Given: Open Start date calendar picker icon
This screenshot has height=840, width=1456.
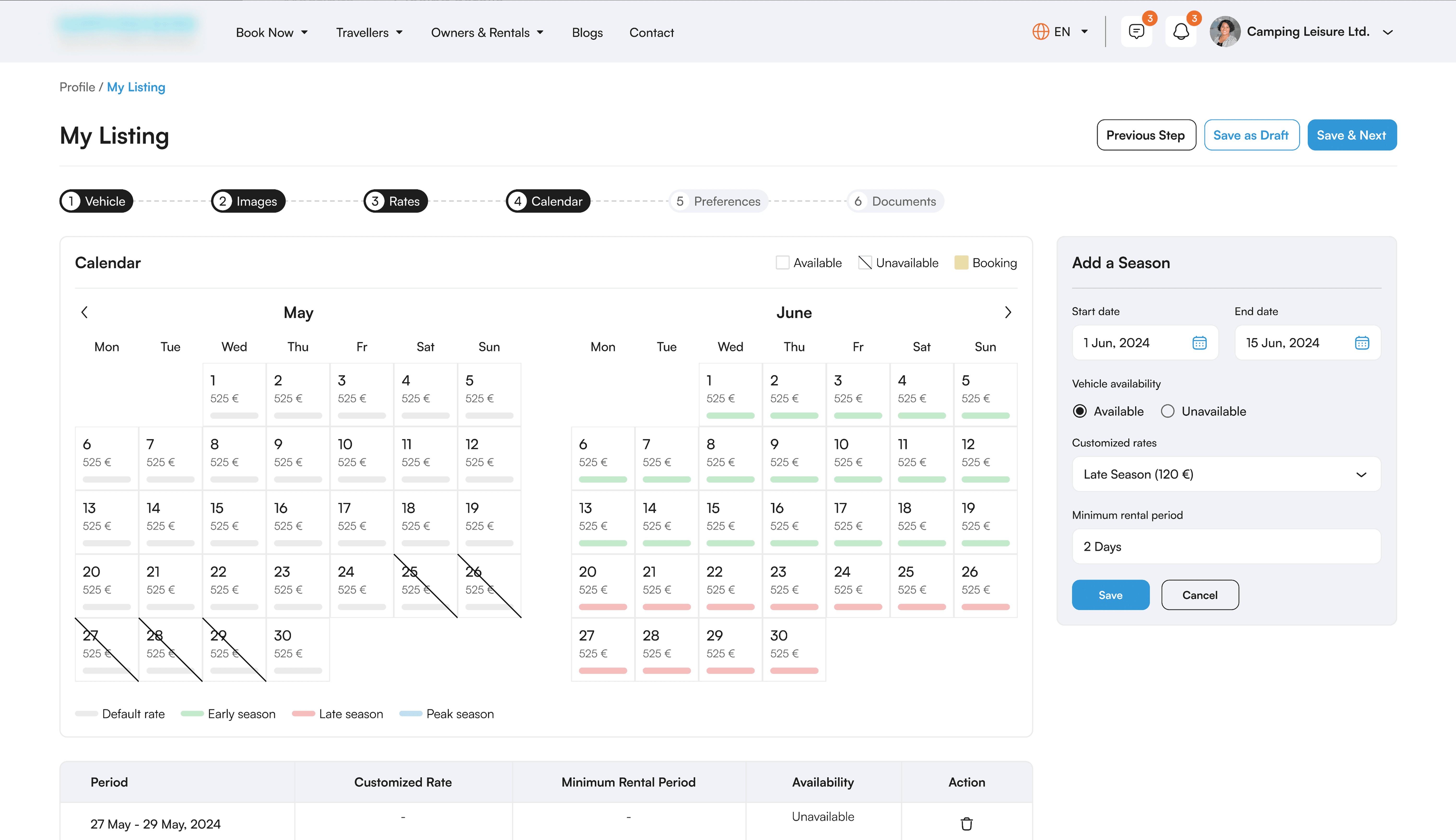Looking at the screenshot, I should (x=1199, y=343).
